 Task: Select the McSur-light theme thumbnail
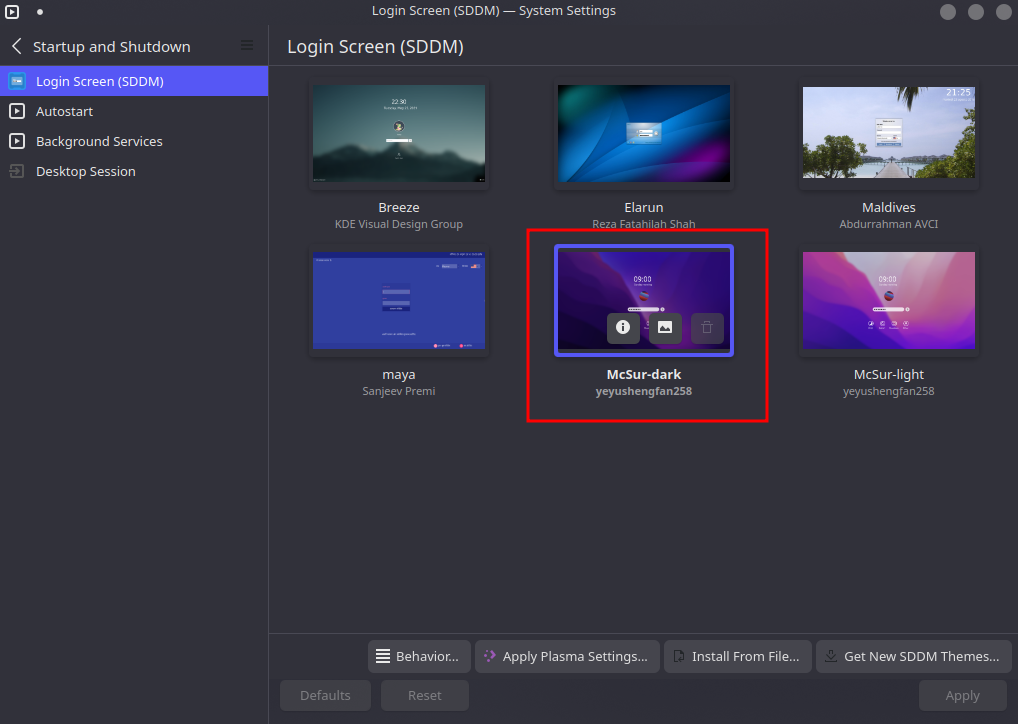(x=888, y=300)
